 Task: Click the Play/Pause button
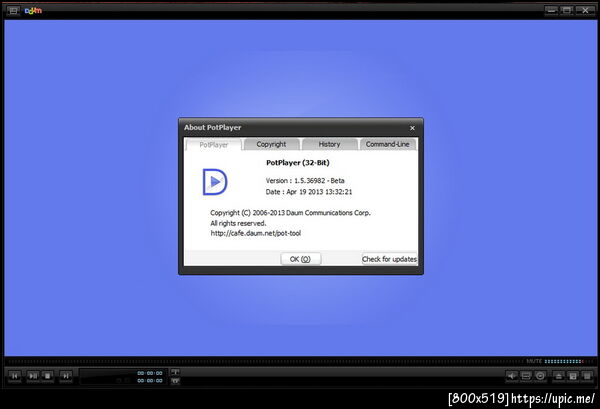(x=33, y=376)
